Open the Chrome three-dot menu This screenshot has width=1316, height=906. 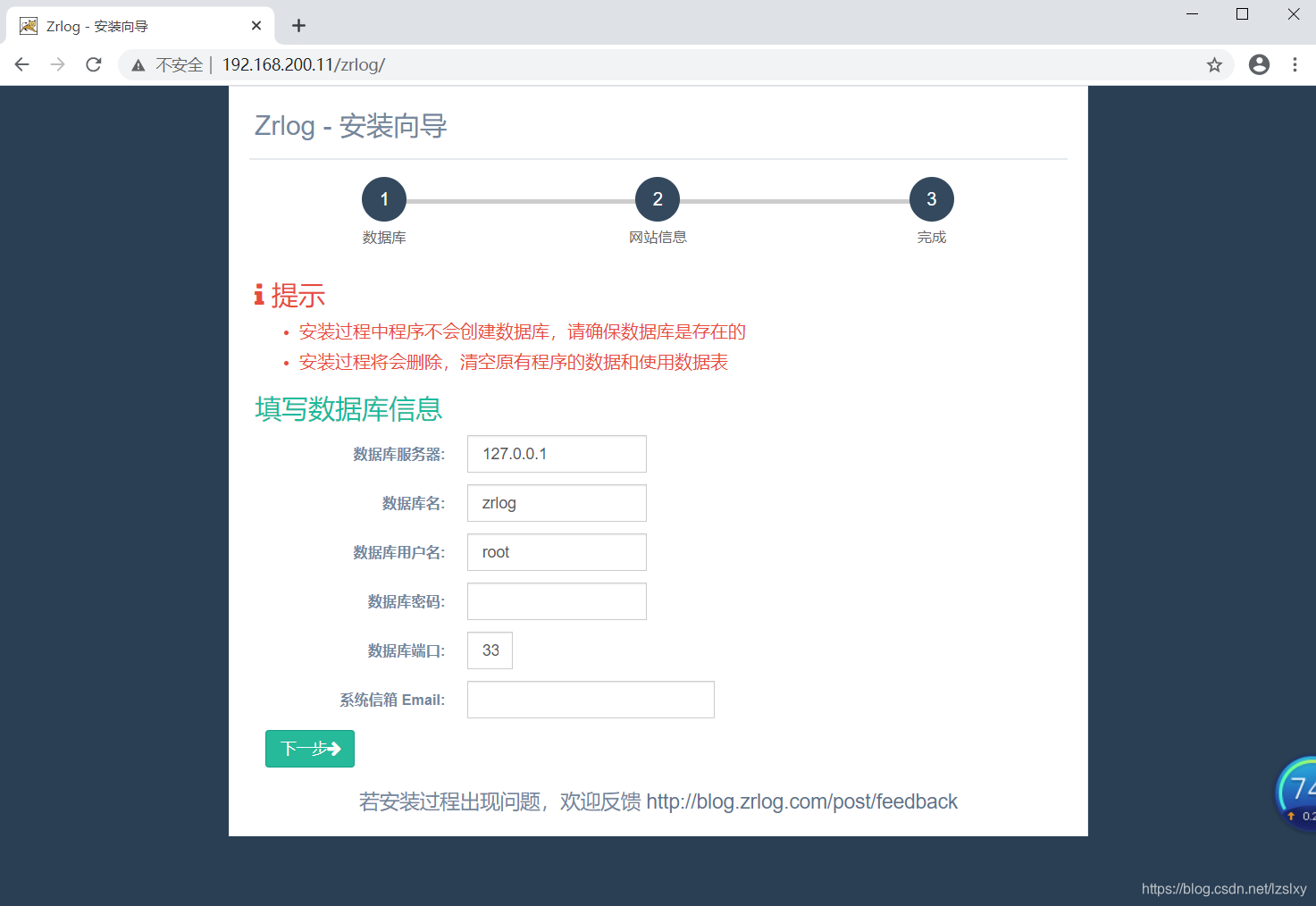(x=1295, y=64)
